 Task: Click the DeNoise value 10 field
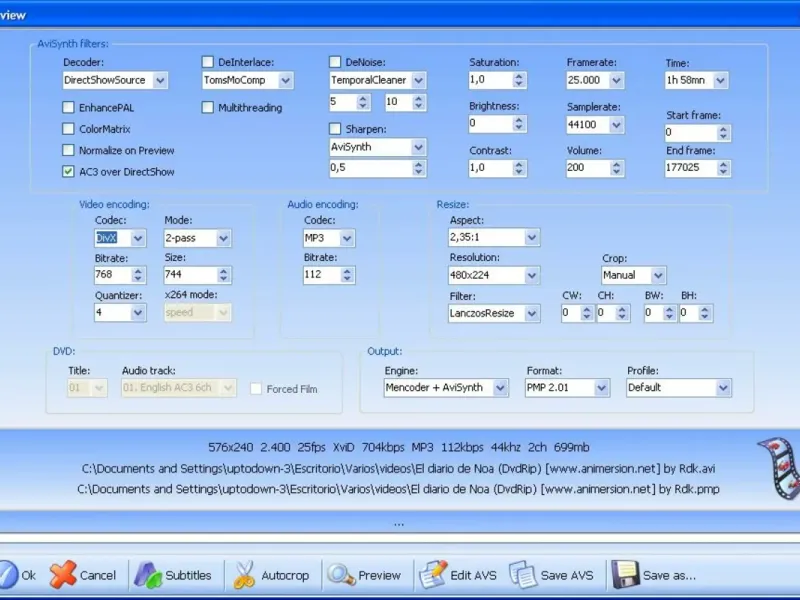coord(398,102)
